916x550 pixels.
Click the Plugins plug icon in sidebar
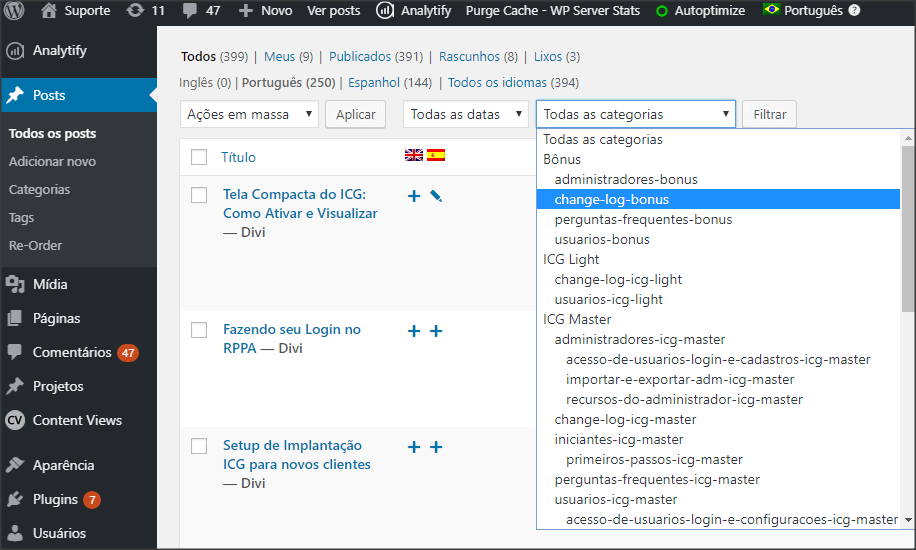[15, 499]
